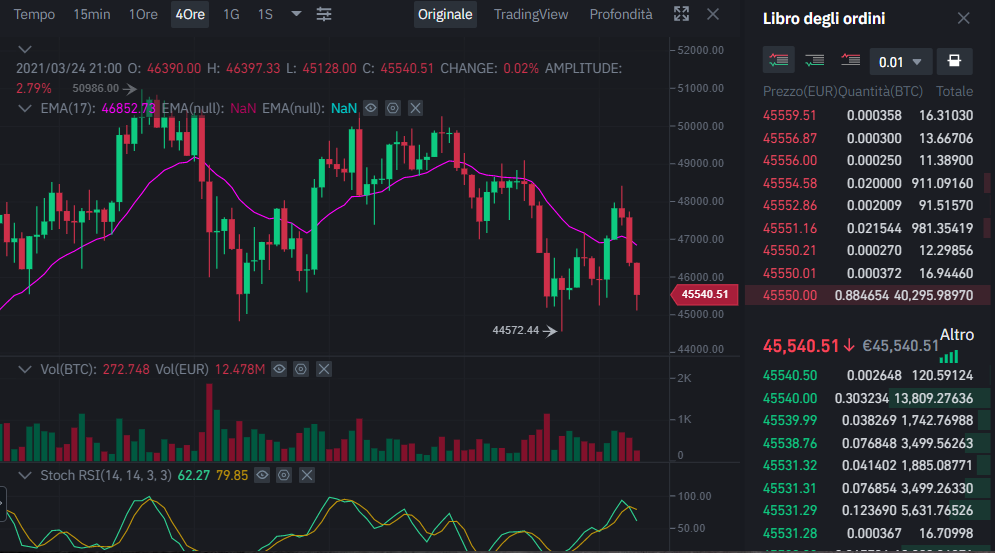The height and width of the screenshot is (553, 995).
Task: Toggle EMA indicator visibility eye
Action: coord(371,108)
